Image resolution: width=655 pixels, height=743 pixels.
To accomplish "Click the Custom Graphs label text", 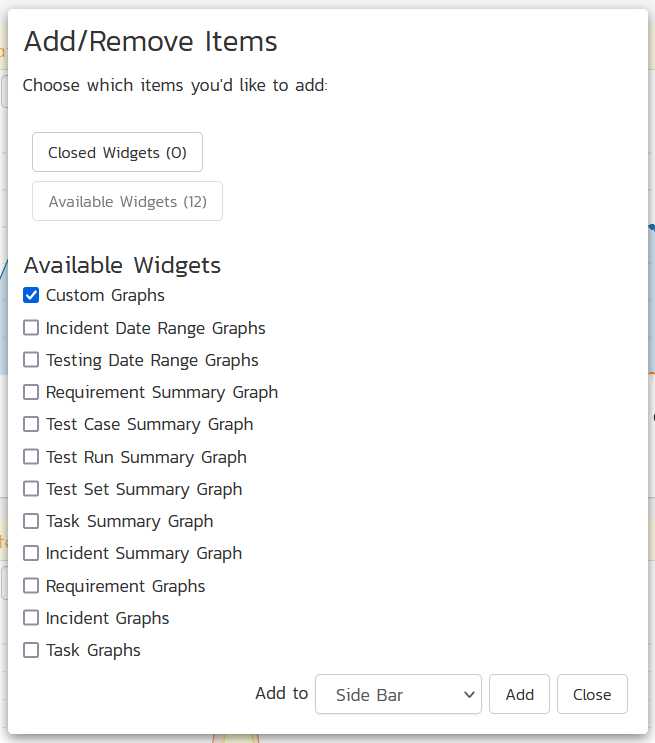I will 105,295.
